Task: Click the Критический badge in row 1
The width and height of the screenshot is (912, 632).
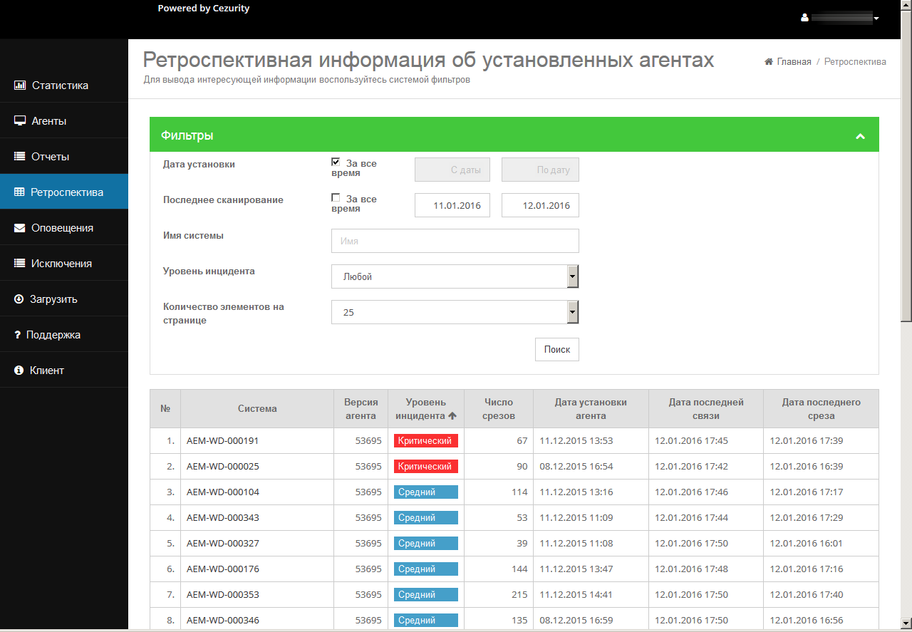Action: click(426, 441)
